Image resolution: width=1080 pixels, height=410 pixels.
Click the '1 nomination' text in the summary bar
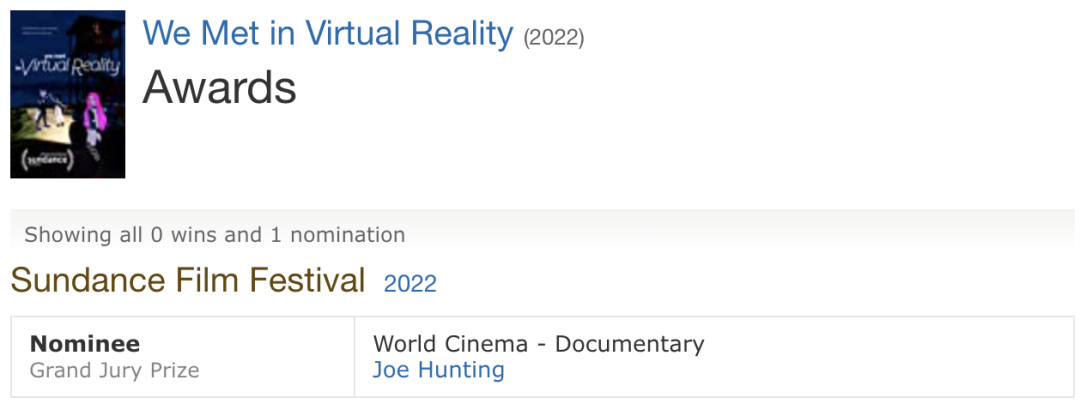pyautogui.click(x=338, y=235)
